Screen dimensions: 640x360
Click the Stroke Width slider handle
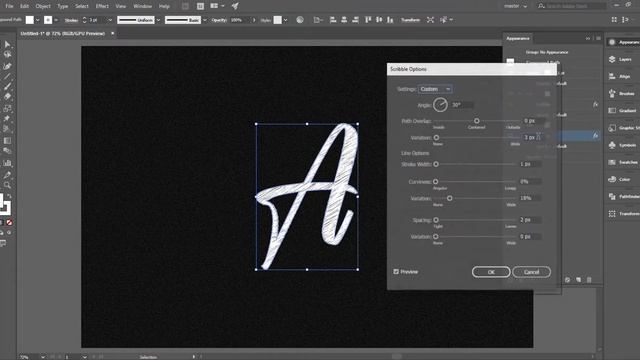(x=436, y=164)
